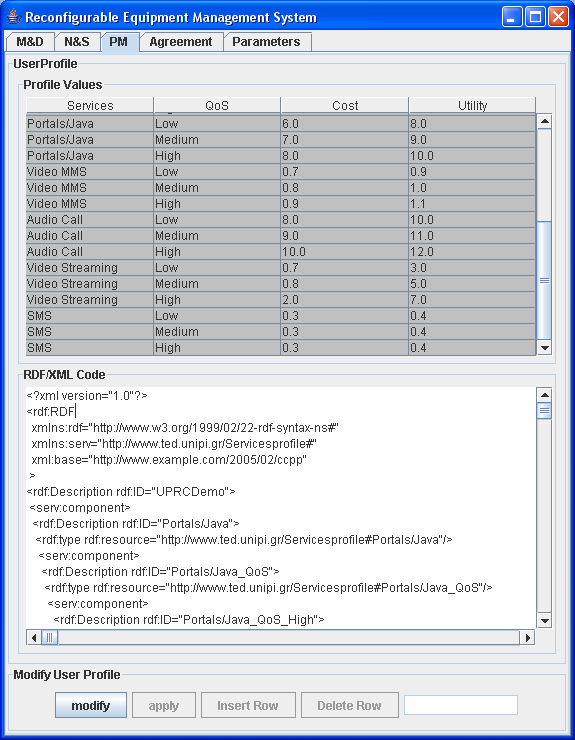
Task: Click the Utility column header
Action: pos(472,105)
